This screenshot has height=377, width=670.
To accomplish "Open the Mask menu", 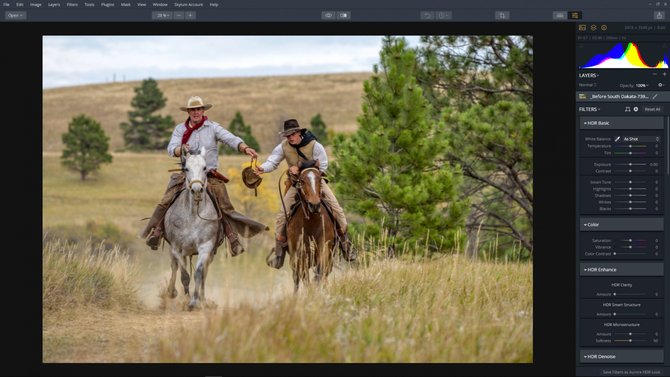I will (x=126, y=5).
